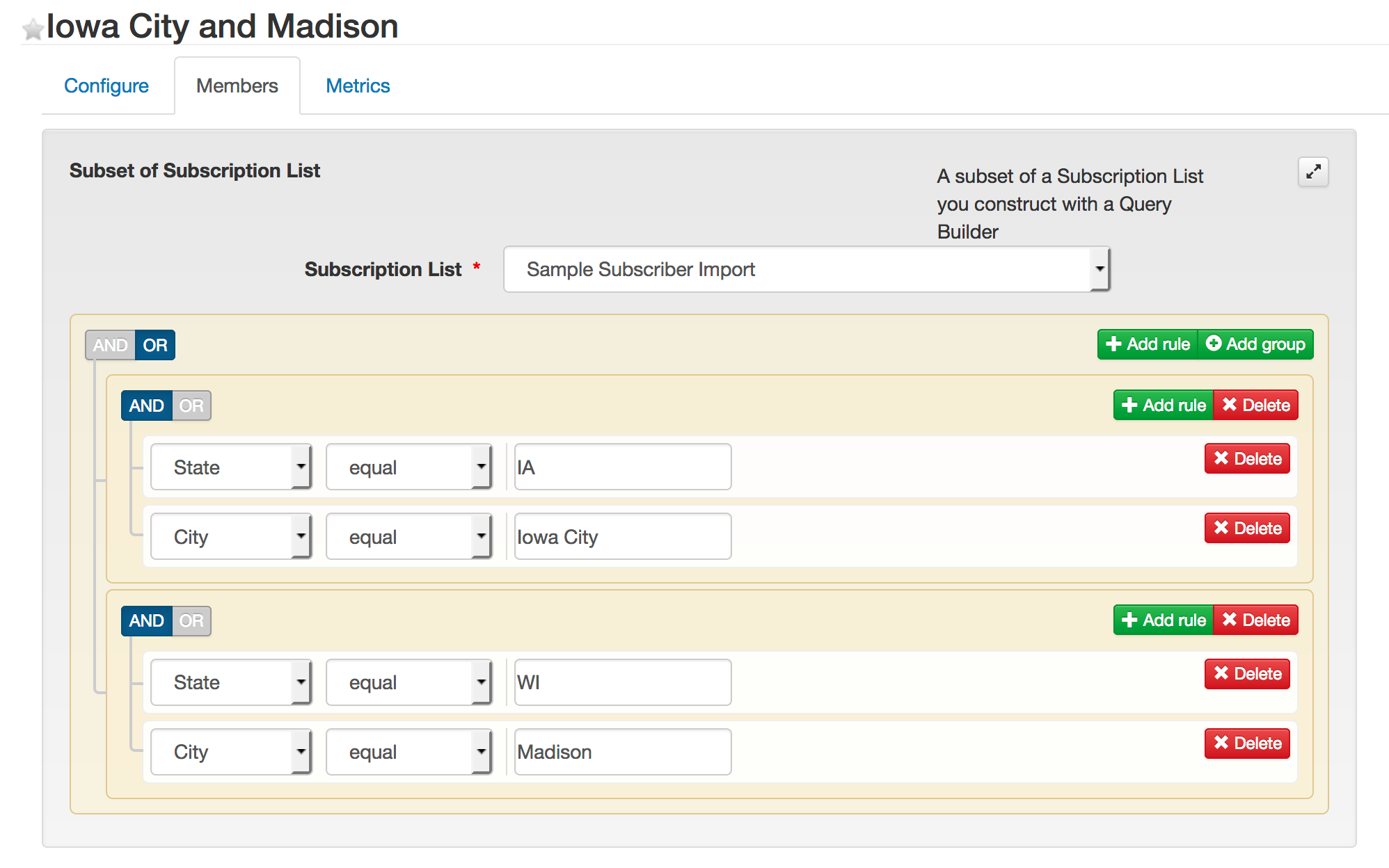Click the expand fullscreen arrows icon
Image resolution: width=1389 pixels, height=868 pixels.
(x=1313, y=172)
